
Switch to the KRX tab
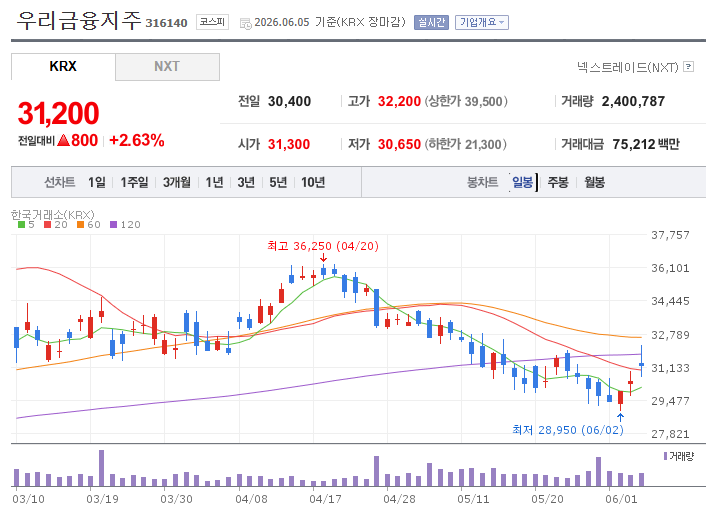click(x=63, y=67)
